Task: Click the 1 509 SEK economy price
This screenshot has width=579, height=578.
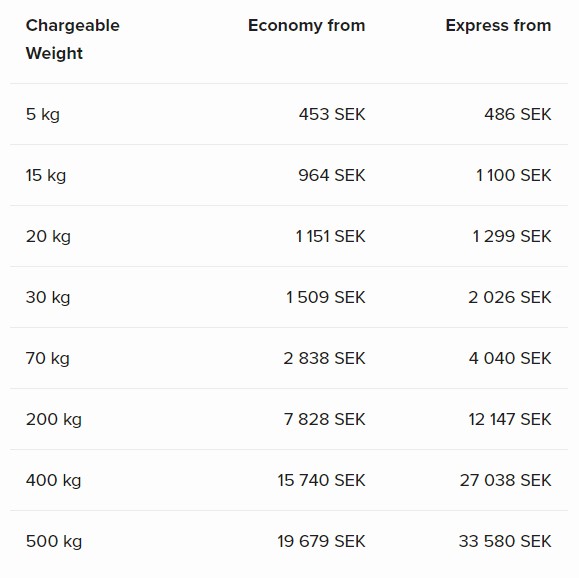Action: pos(326,297)
